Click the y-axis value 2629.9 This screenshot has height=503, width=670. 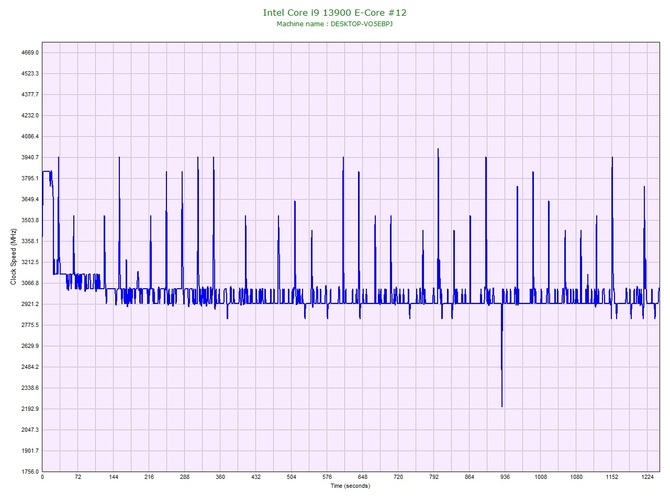point(30,346)
